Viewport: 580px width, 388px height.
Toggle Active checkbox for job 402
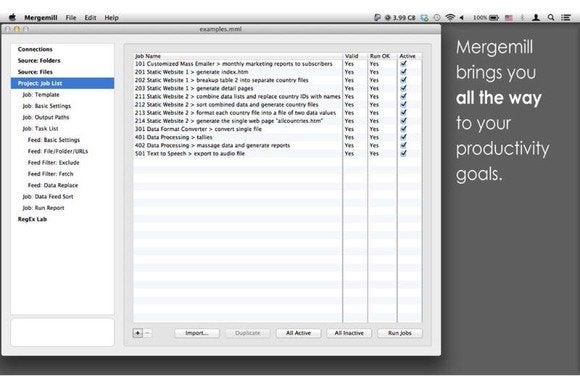point(404,145)
